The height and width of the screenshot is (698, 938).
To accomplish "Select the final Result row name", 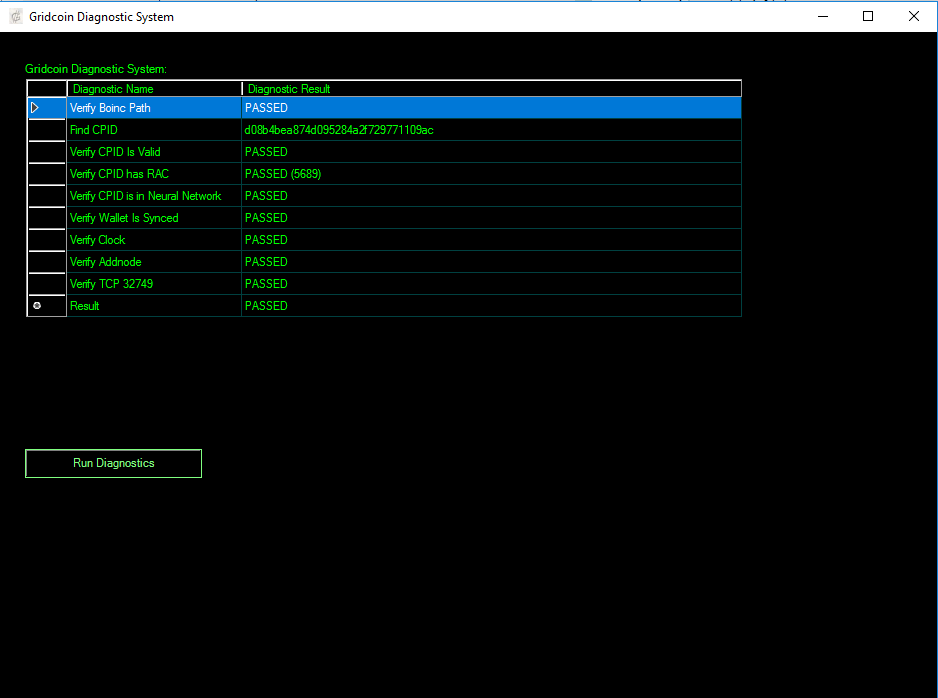I will point(154,306).
